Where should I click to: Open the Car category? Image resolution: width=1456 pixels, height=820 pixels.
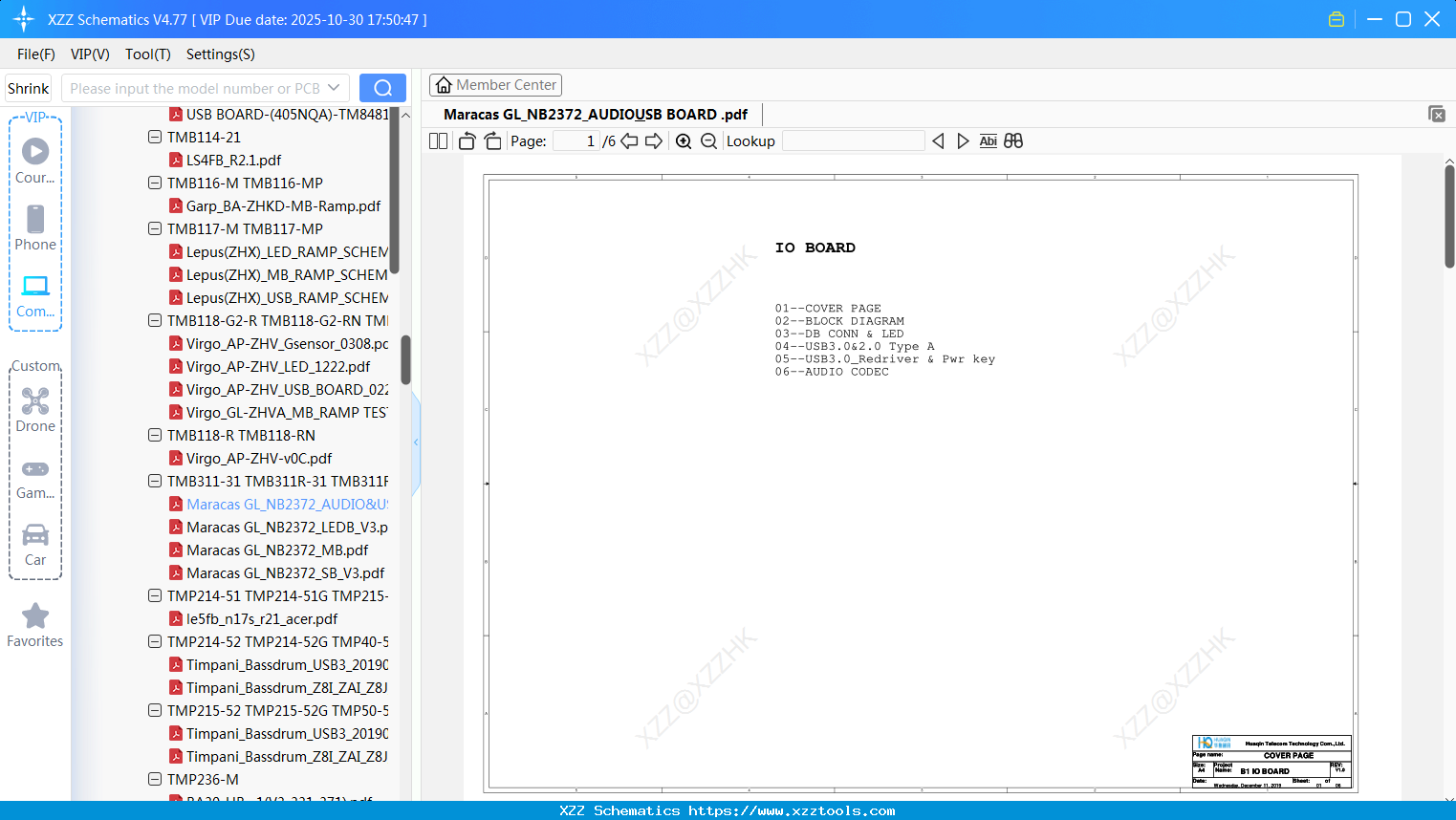click(35, 545)
